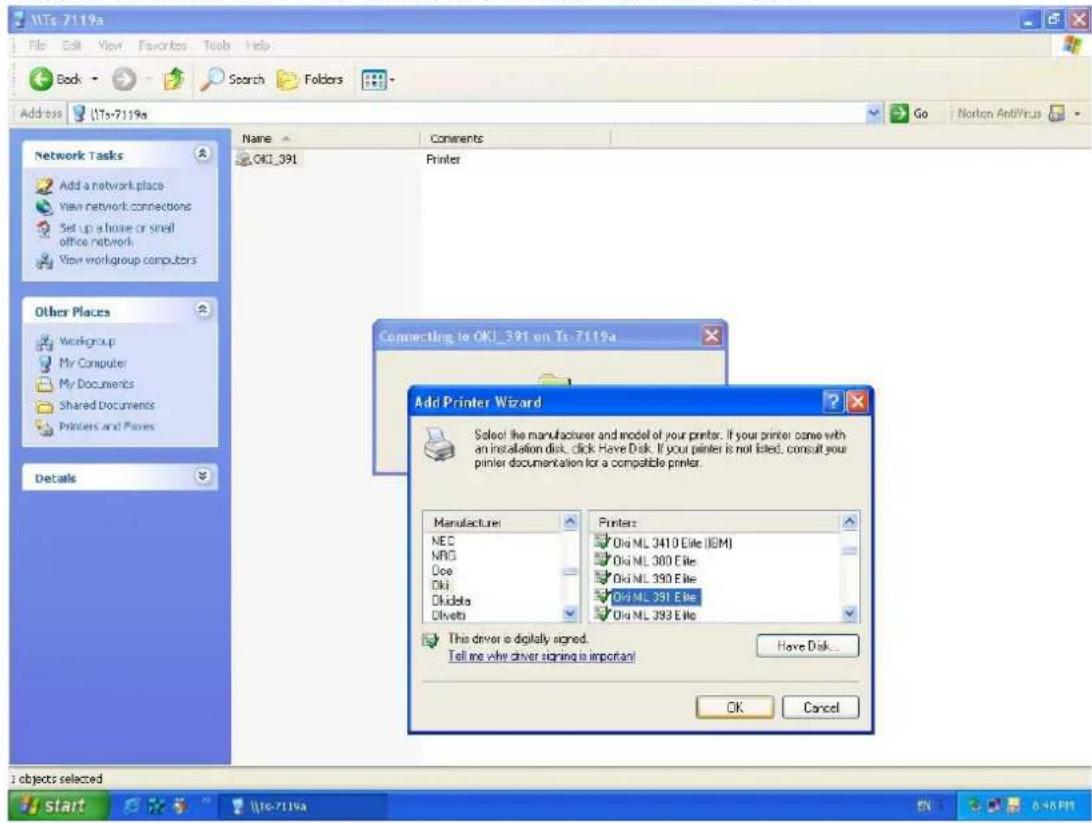1092x823 pixels.
Task: Select the OKI_391 printer item
Action: click(268, 159)
